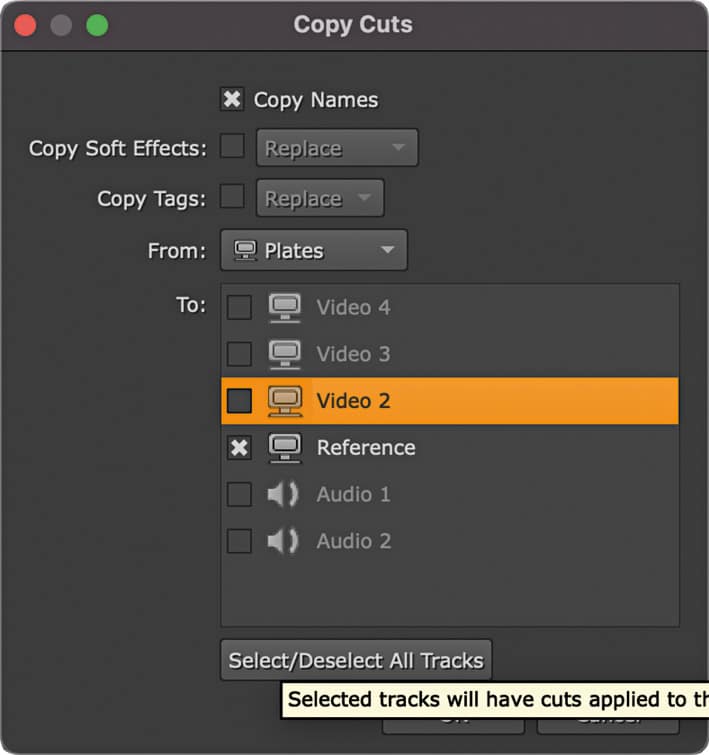Open the Copy Tags Replace dropdown
Screen dimensions: 709x755
point(320,198)
